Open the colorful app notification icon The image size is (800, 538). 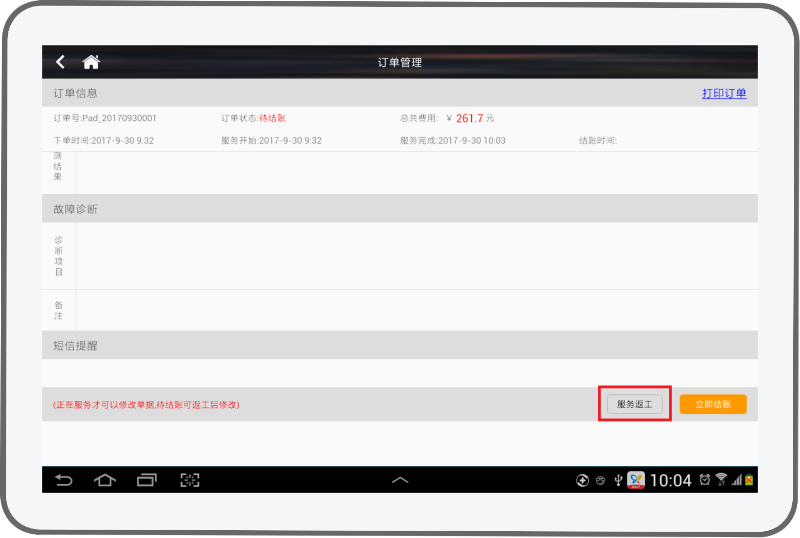pyautogui.click(x=636, y=480)
